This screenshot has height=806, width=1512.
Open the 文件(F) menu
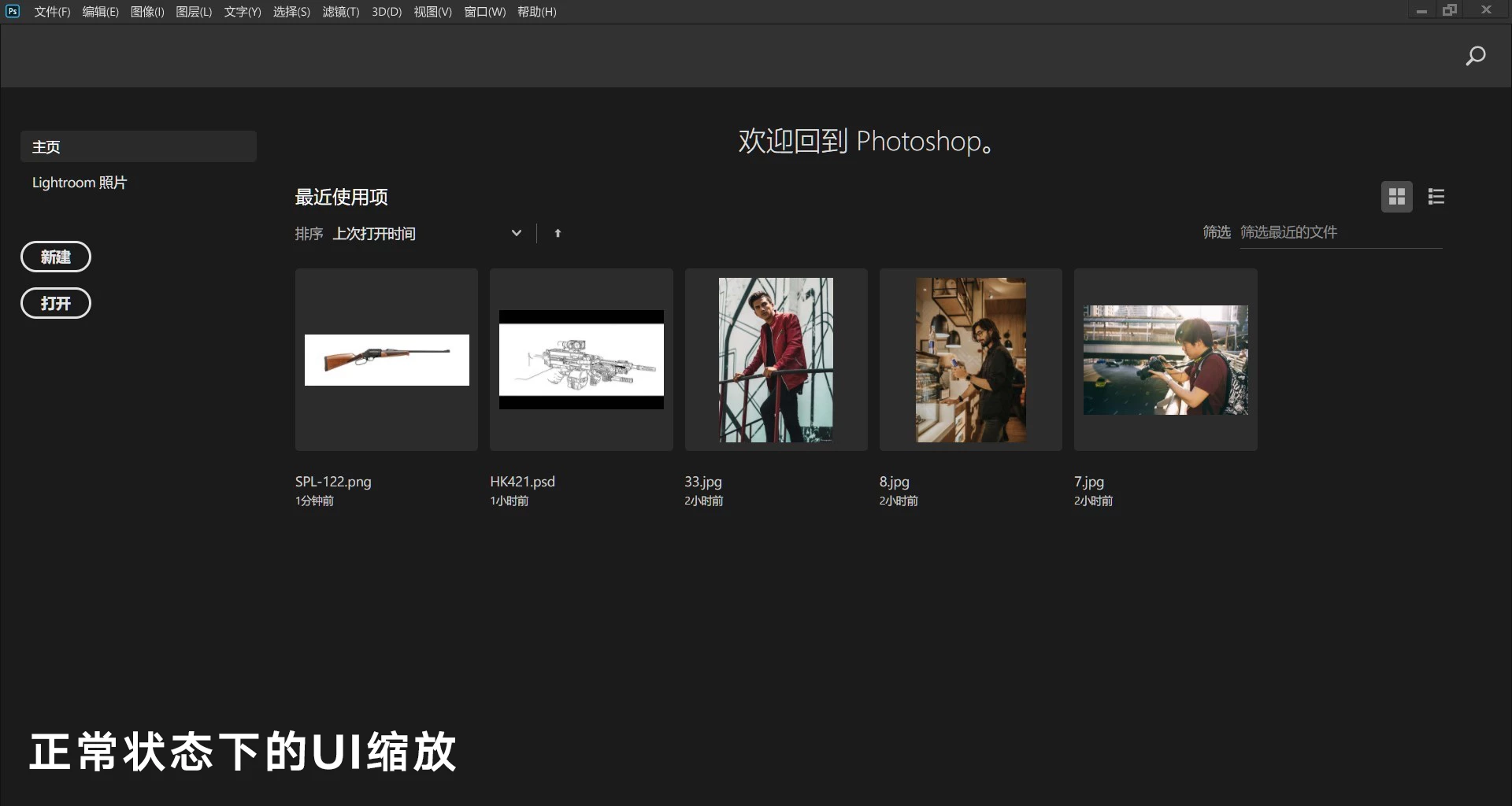tap(52, 12)
